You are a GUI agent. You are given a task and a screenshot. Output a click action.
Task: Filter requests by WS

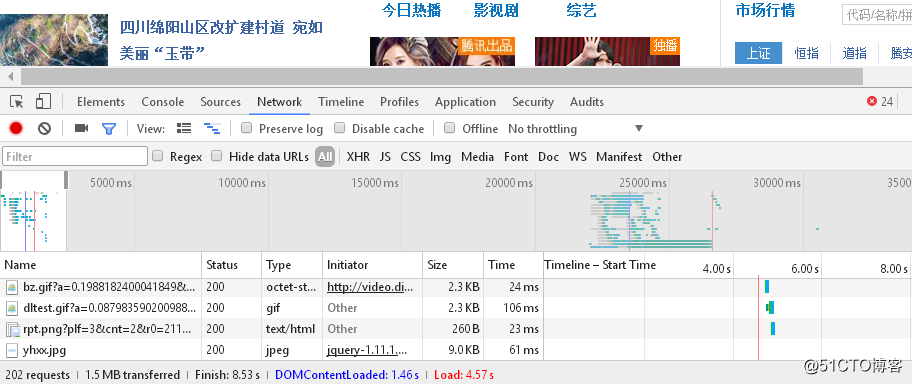click(x=578, y=157)
